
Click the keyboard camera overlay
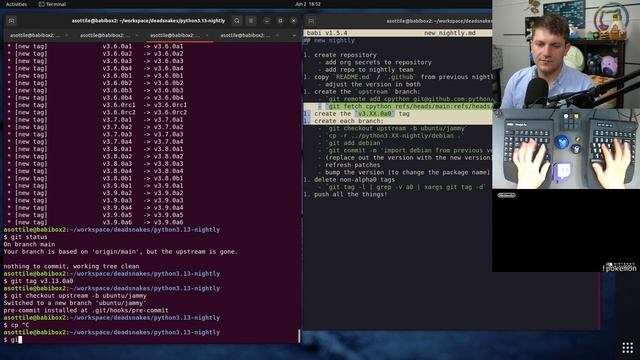(x=566, y=149)
